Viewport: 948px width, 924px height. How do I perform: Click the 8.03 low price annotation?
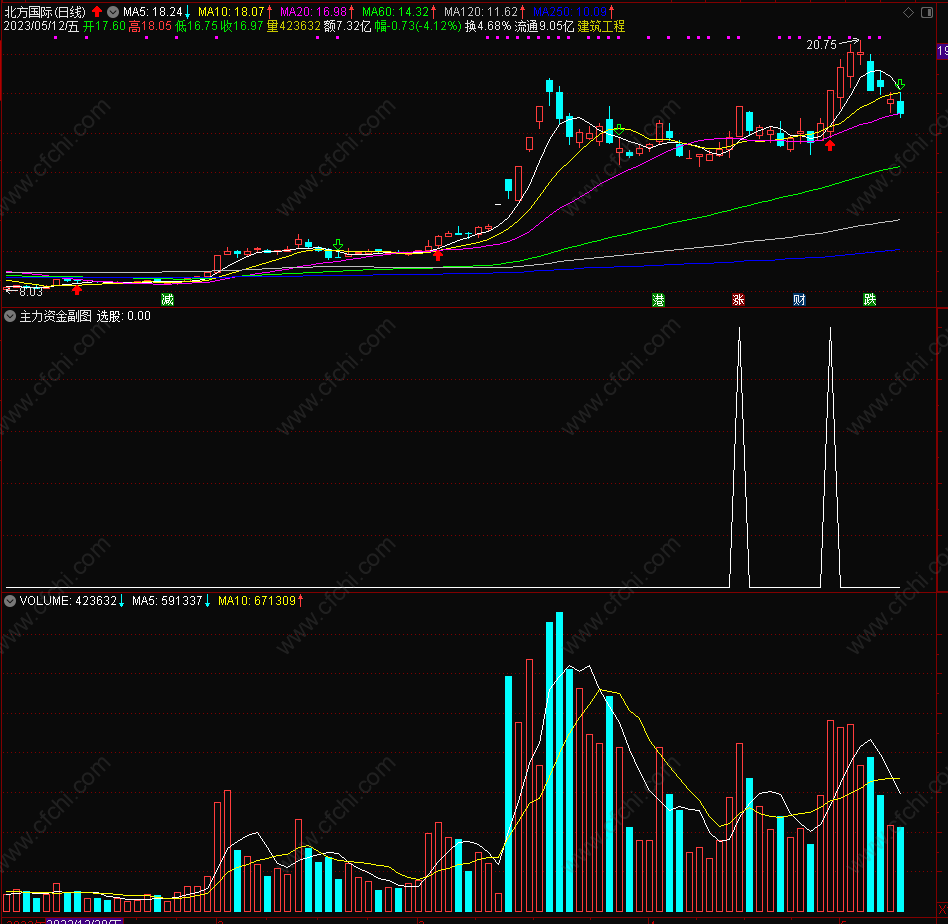pyautogui.click(x=31, y=292)
